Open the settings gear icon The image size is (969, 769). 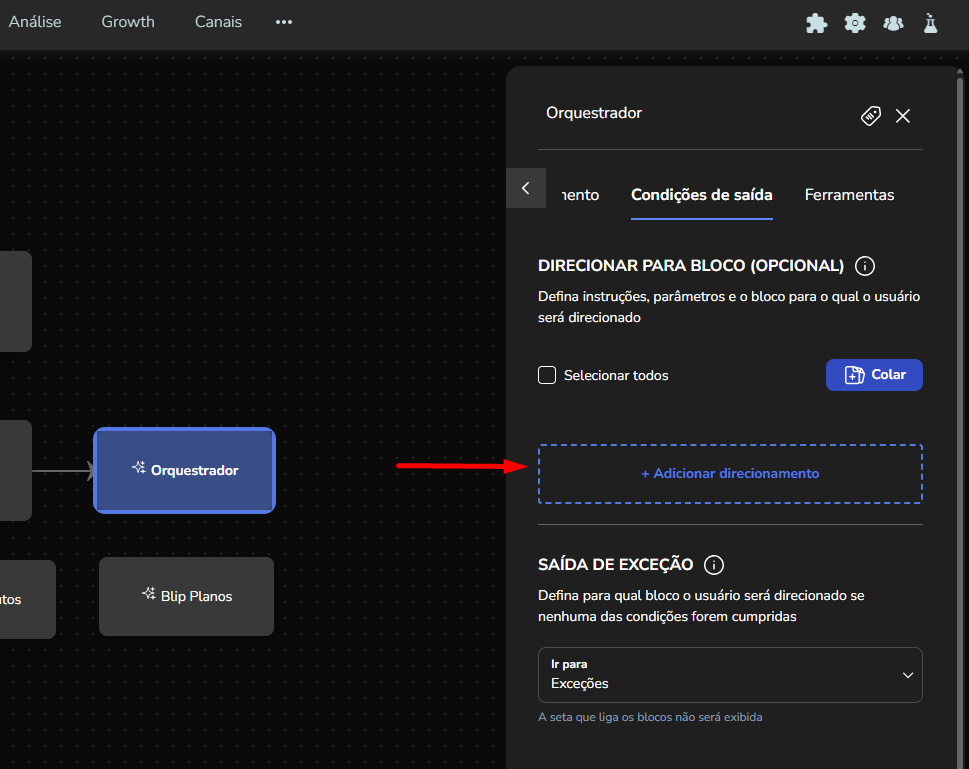[x=855, y=23]
